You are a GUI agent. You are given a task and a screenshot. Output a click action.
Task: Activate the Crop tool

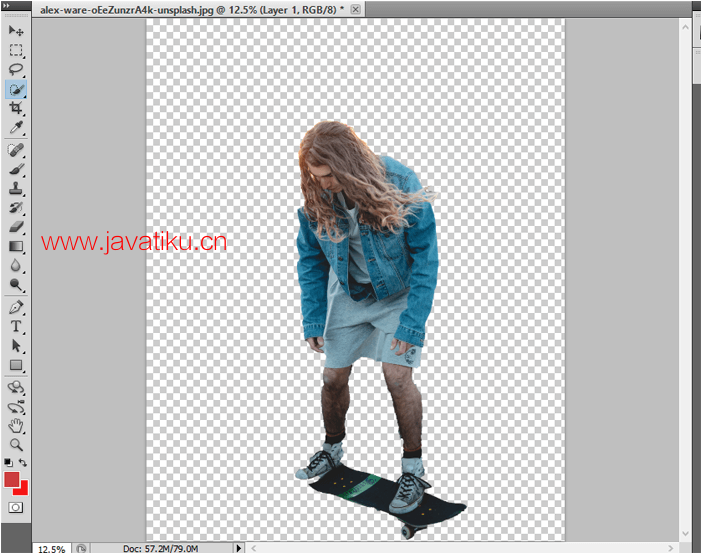(x=16, y=108)
